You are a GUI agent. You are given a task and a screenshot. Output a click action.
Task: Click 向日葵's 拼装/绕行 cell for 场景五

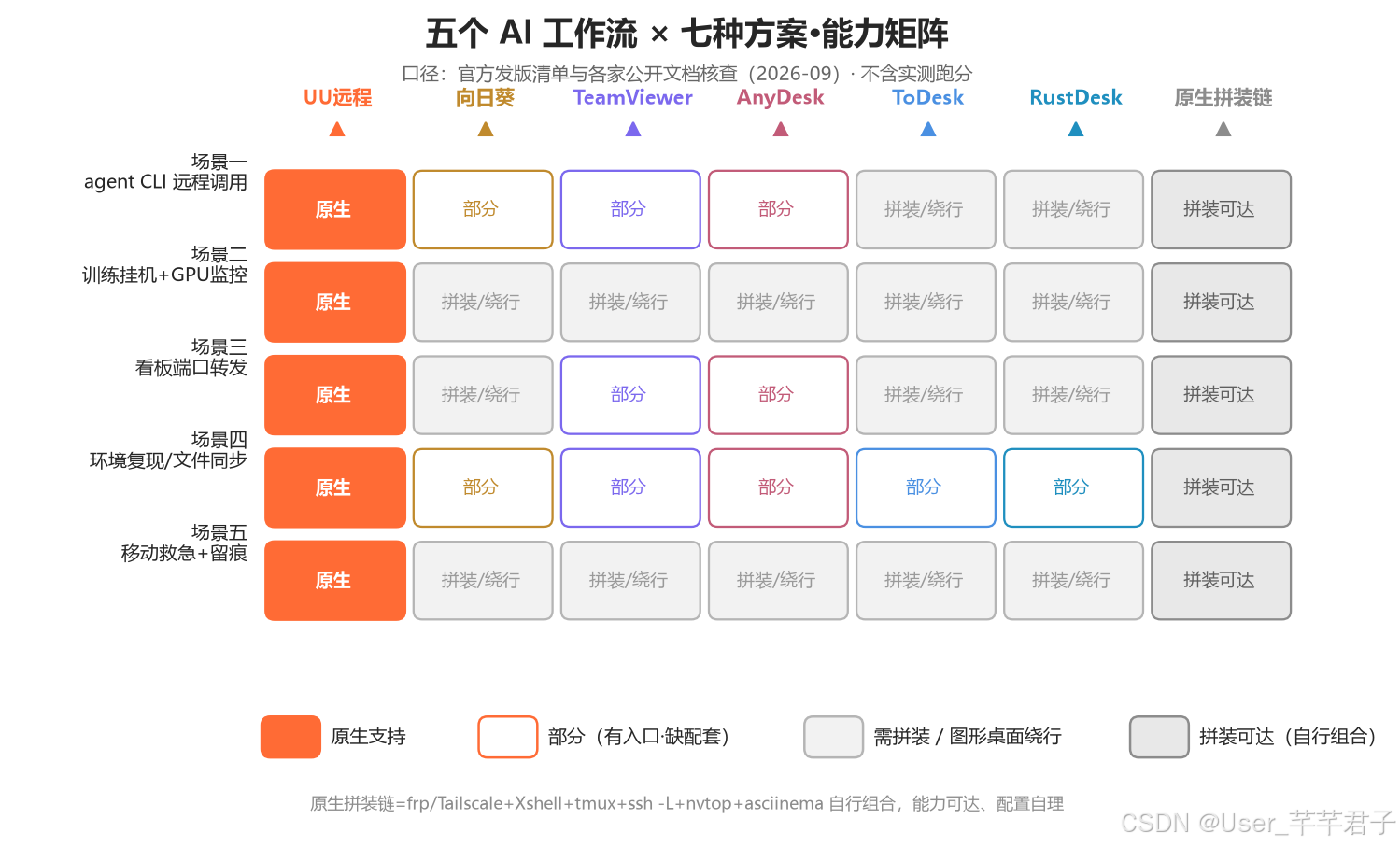pos(483,581)
